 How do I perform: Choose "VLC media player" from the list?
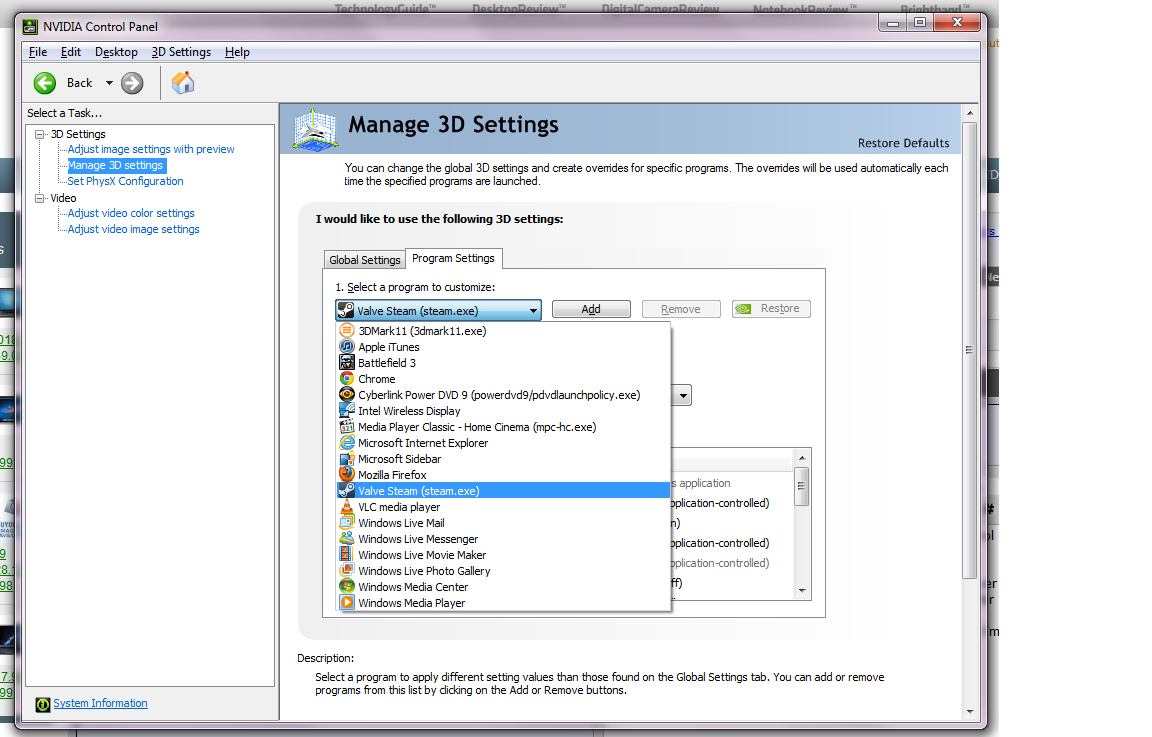(x=504, y=507)
